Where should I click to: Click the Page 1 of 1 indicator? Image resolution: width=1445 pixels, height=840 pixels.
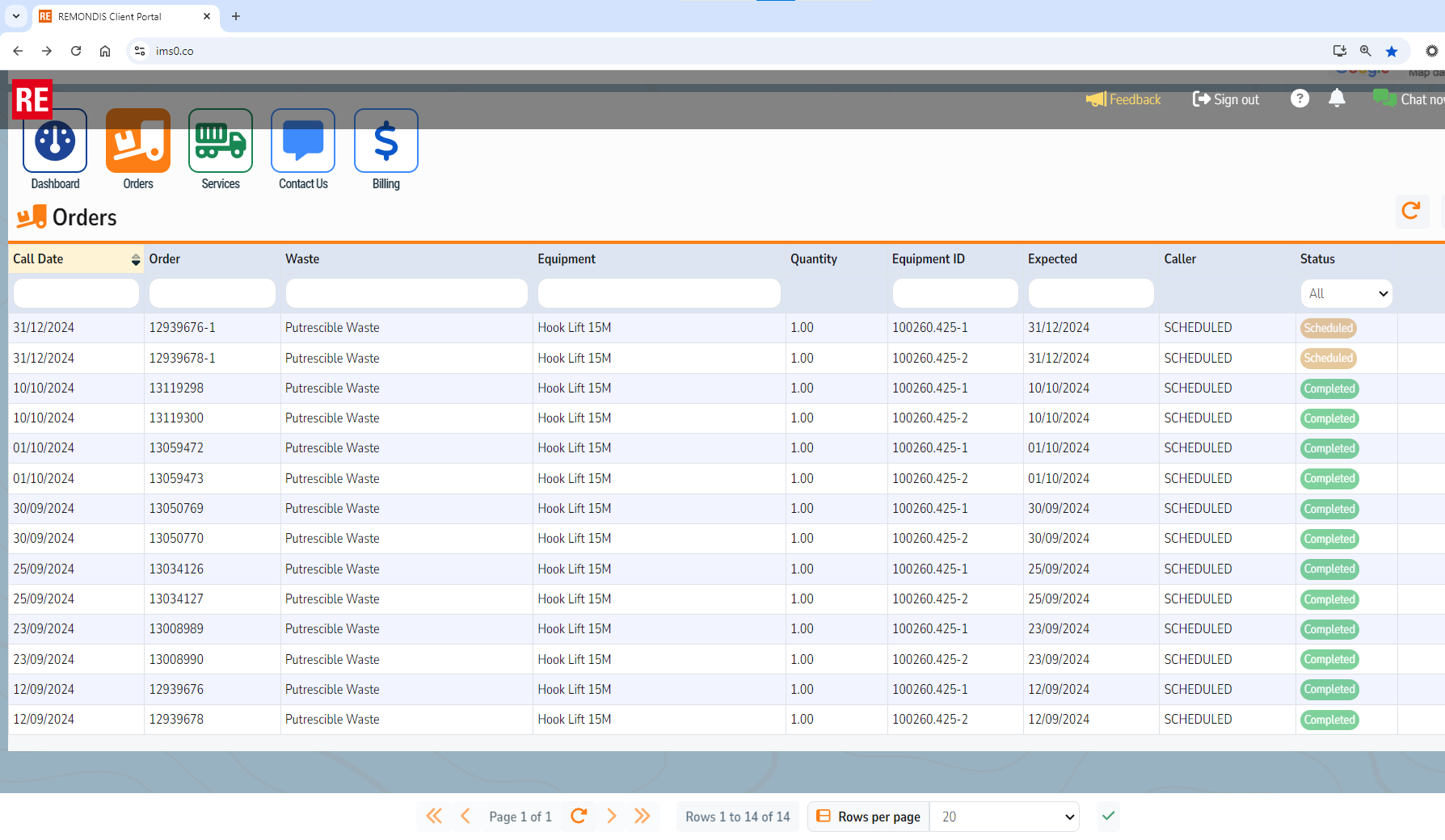coord(520,817)
